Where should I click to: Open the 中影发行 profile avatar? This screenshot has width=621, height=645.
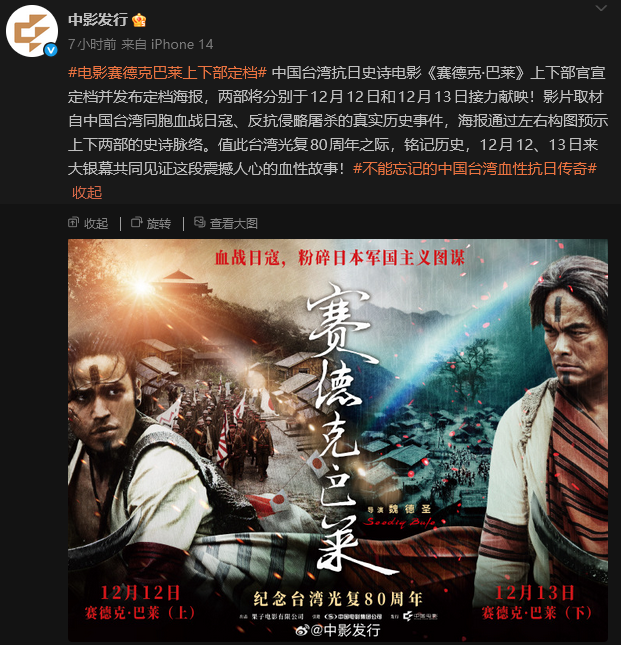(32, 31)
